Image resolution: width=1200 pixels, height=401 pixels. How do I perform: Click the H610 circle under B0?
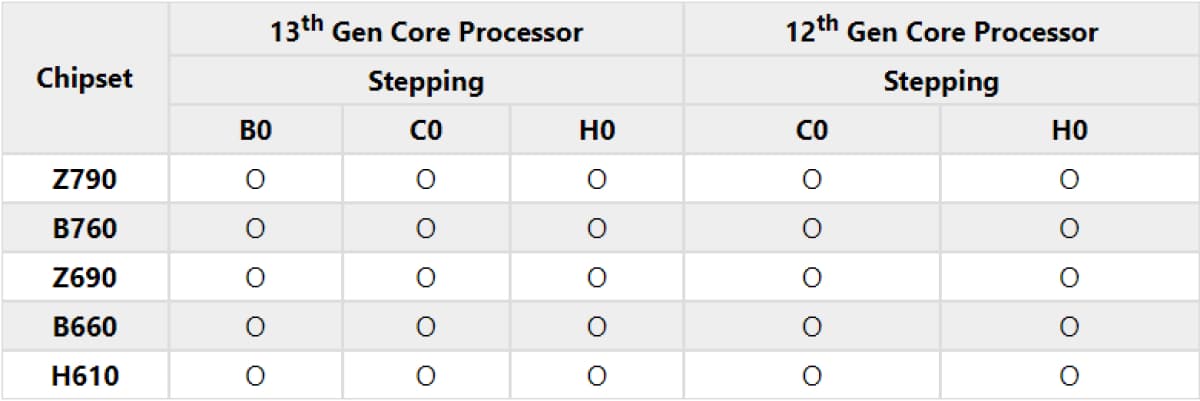[255, 376]
